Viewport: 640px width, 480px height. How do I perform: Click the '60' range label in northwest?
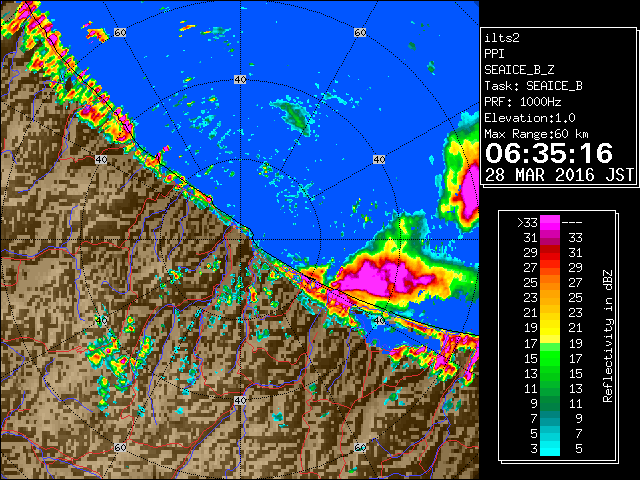click(x=120, y=32)
